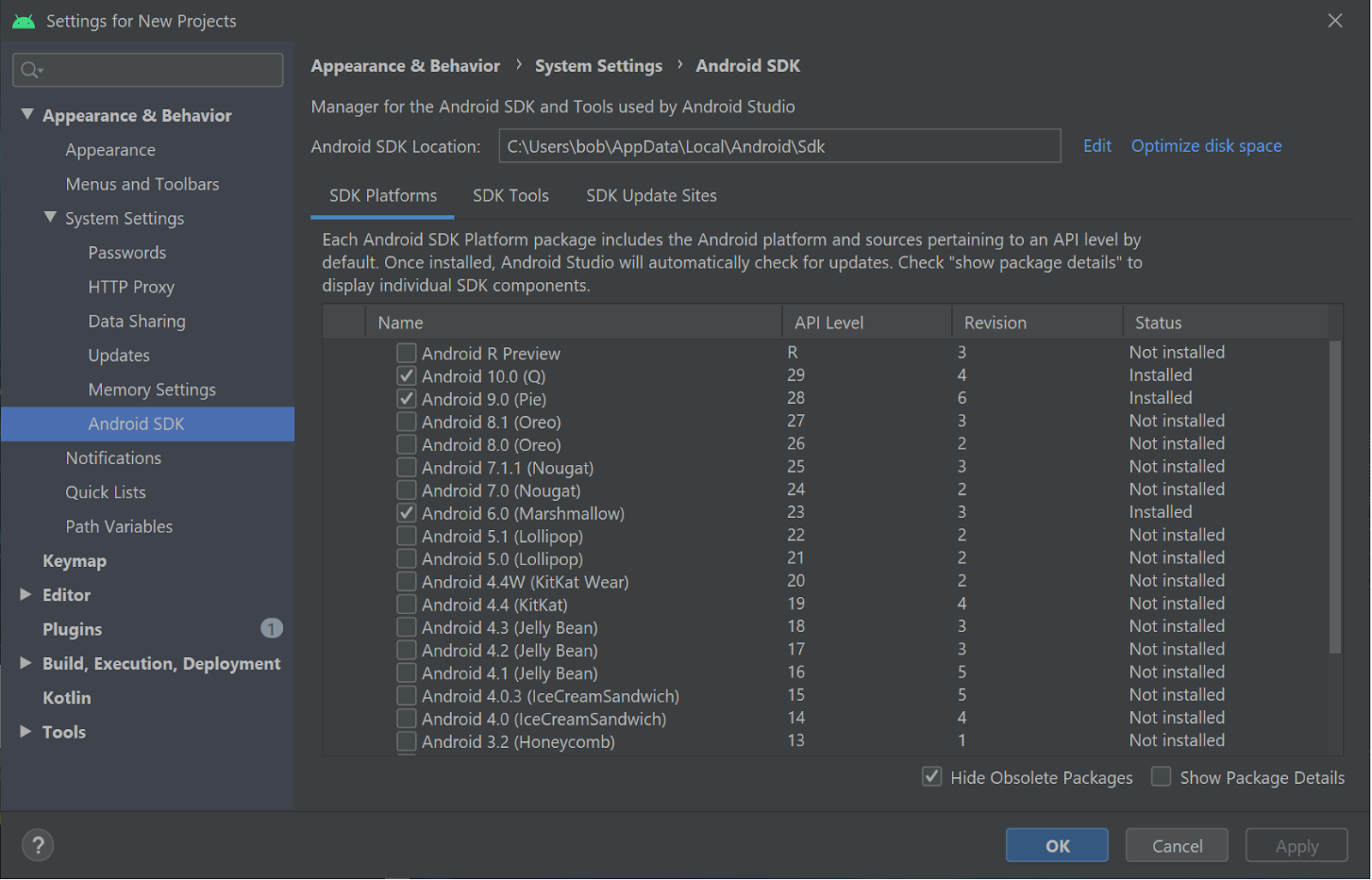Click the search magnifier icon in settings

[31, 70]
